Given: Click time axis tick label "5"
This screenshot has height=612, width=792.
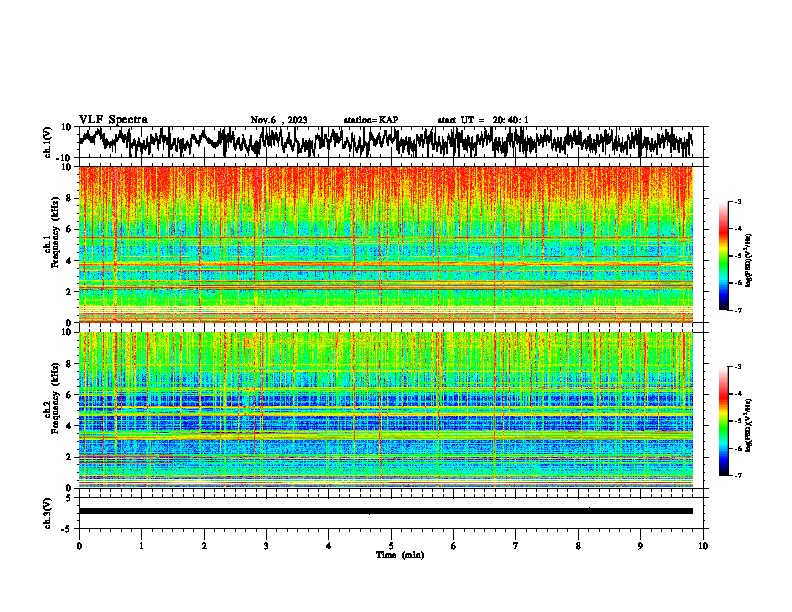Looking at the screenshot, I should tap(391, 546).
